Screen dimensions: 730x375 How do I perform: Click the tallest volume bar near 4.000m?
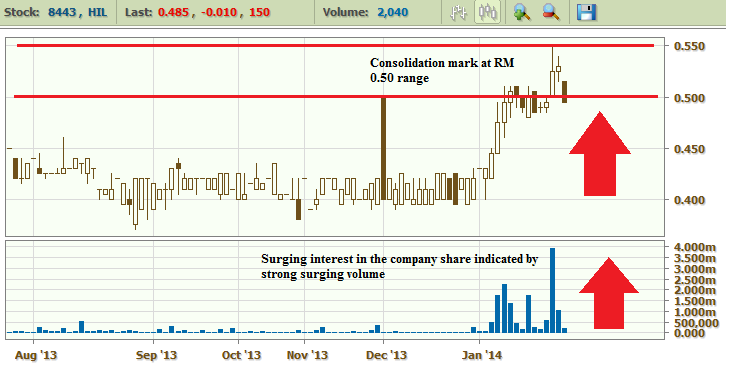(x=553, y=290)
